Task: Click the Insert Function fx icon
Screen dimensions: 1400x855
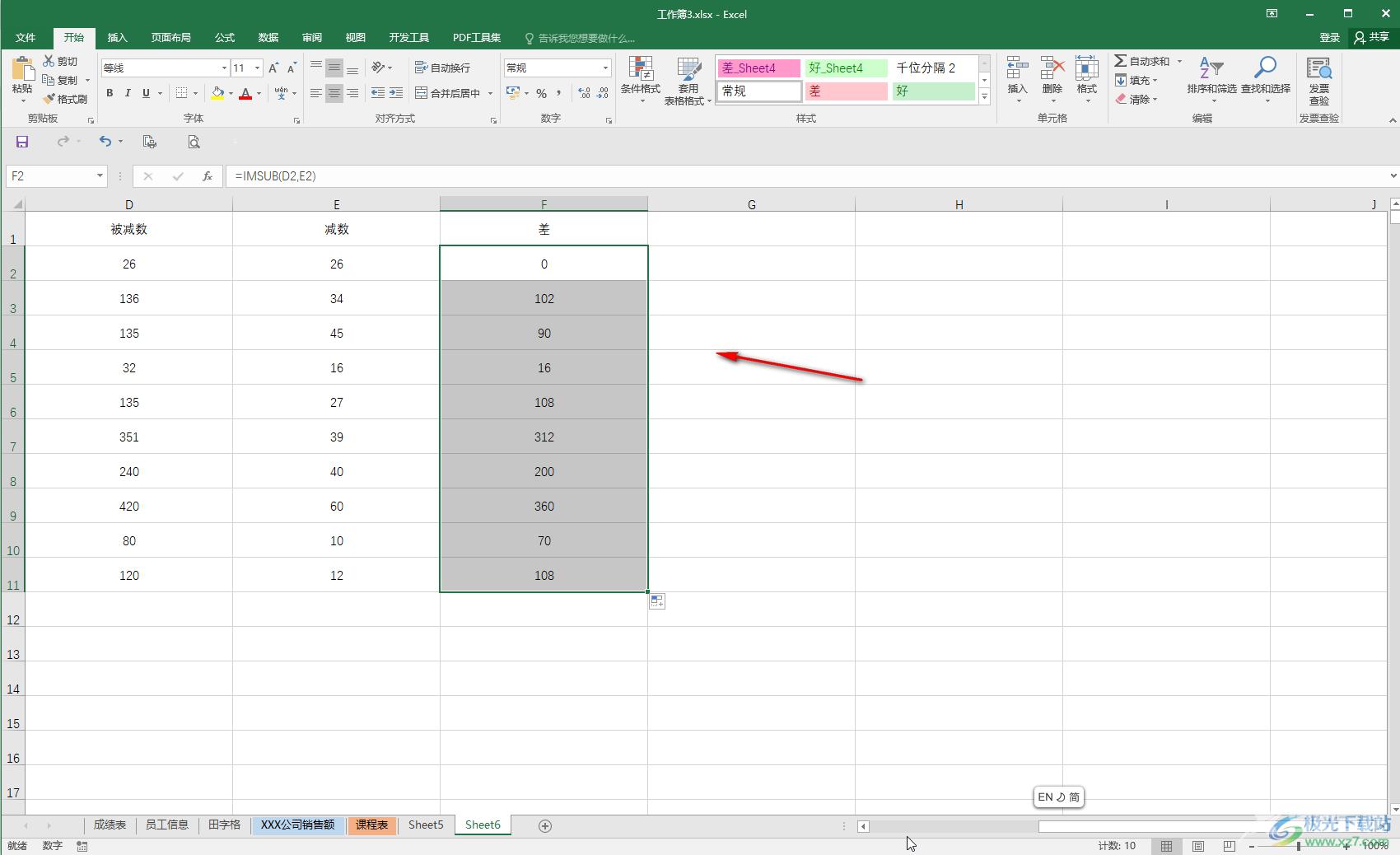Action: coord(208,176)
